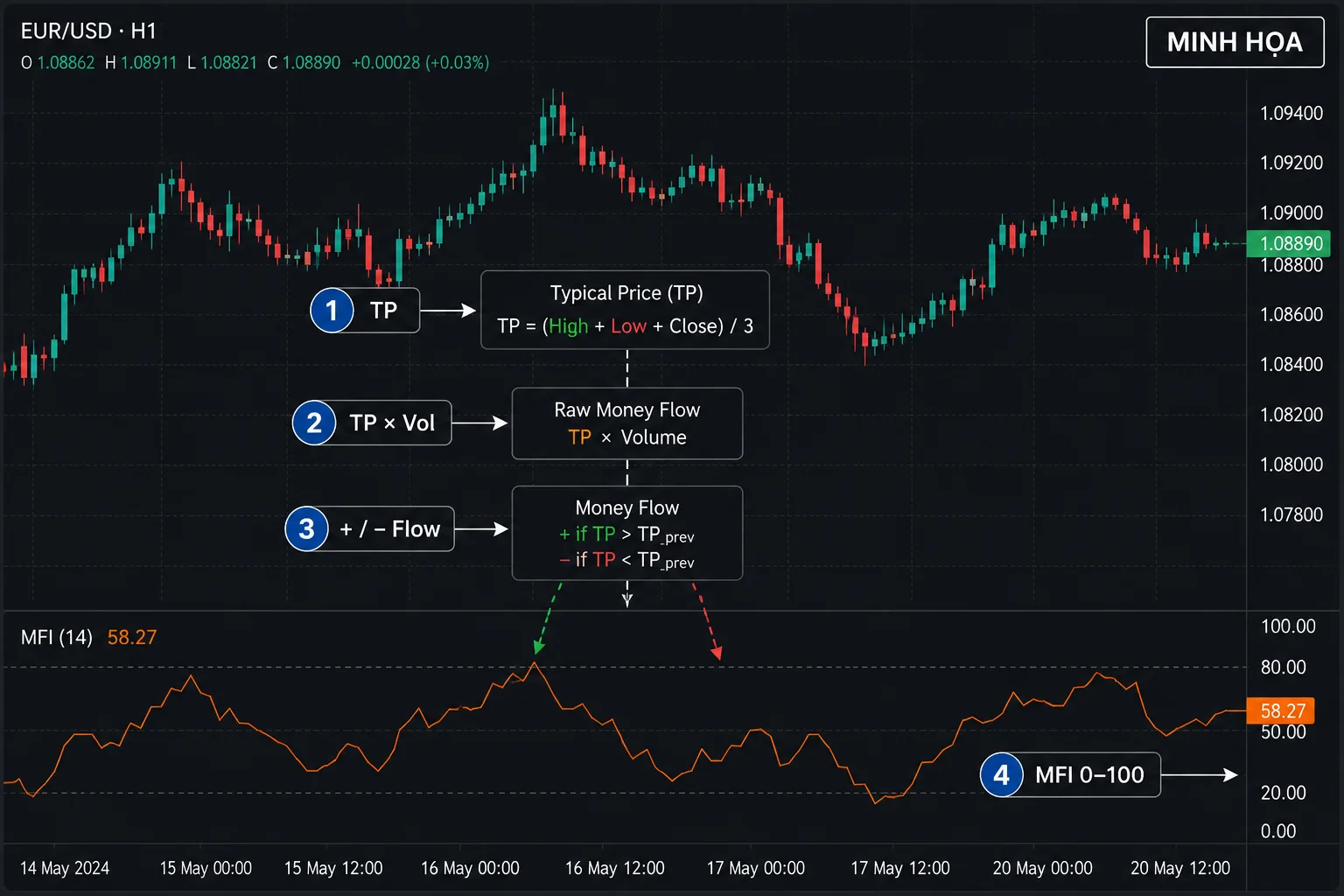Select the low value L 1.08821
The width and height of the screenshot is (1344, 896).
[222, 63]
